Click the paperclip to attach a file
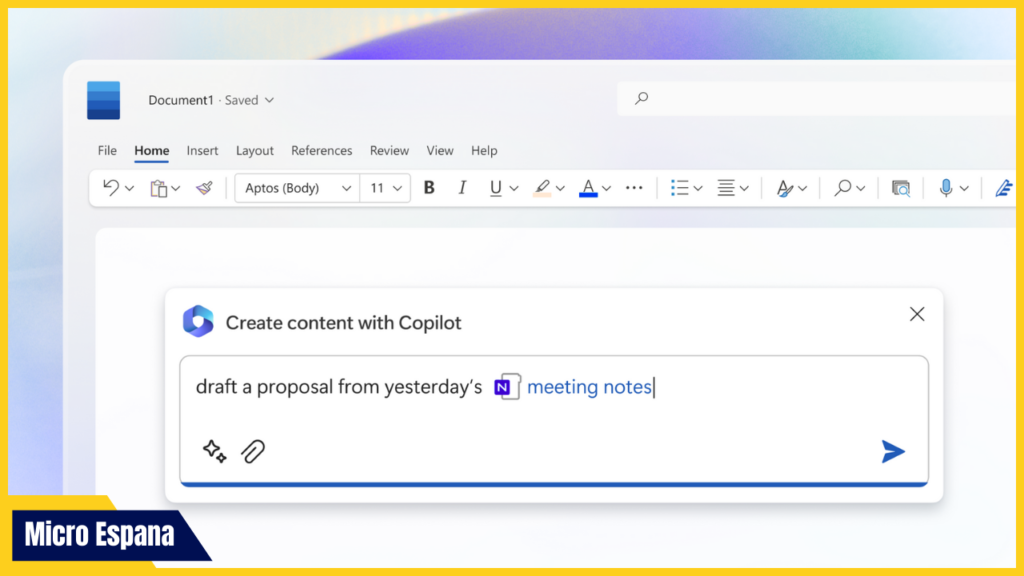Viewport: 1024px width, 576px height. pos(252,451)
